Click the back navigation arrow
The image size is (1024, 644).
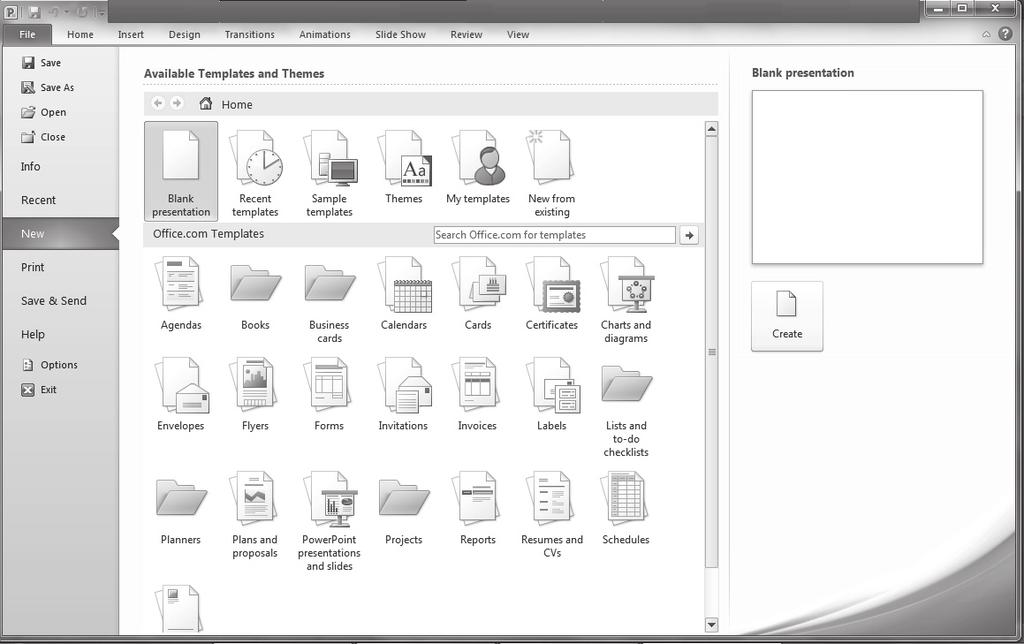157,103
